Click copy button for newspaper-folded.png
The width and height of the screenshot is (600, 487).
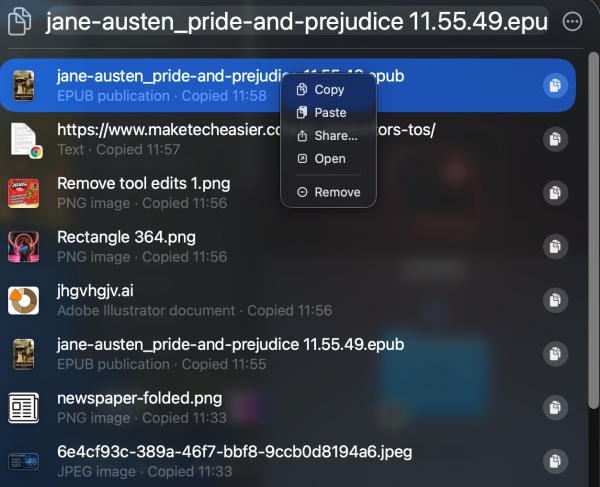tap(555, 407)
